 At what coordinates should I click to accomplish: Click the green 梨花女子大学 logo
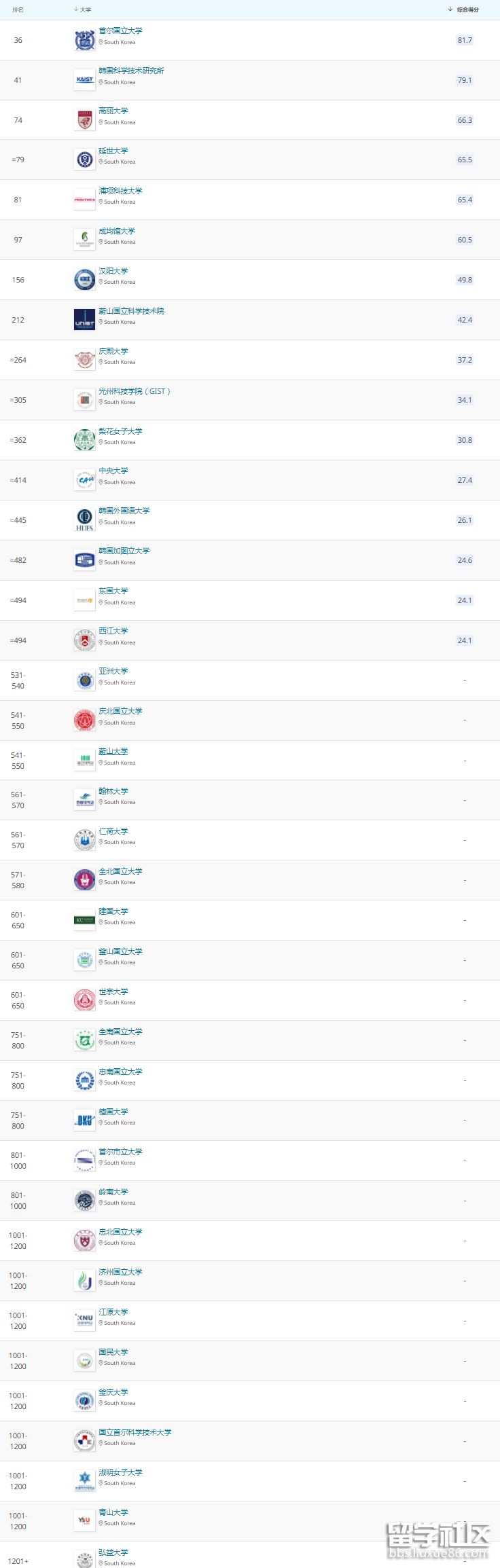[x=84, y=440]
